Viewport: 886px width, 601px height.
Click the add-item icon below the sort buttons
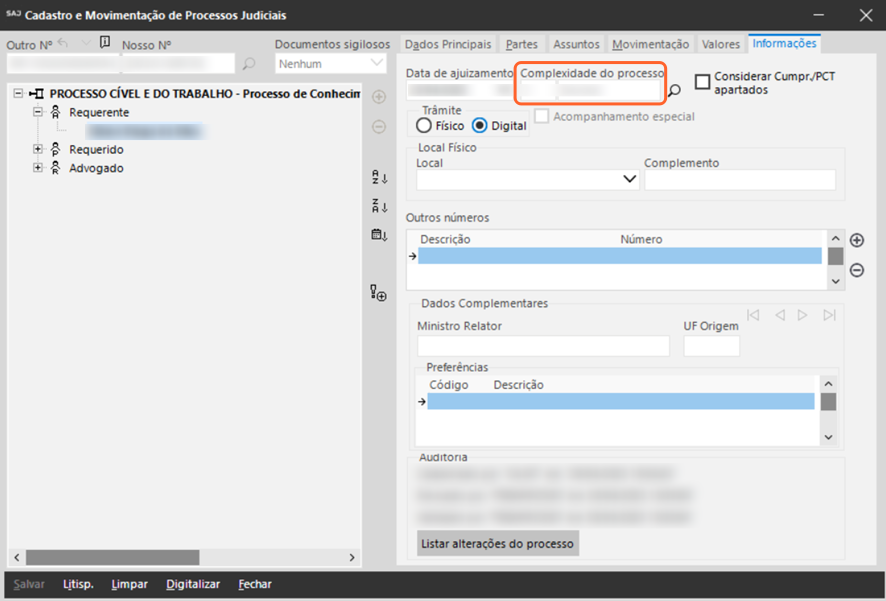pyautogui.click(x=379, y=293)
